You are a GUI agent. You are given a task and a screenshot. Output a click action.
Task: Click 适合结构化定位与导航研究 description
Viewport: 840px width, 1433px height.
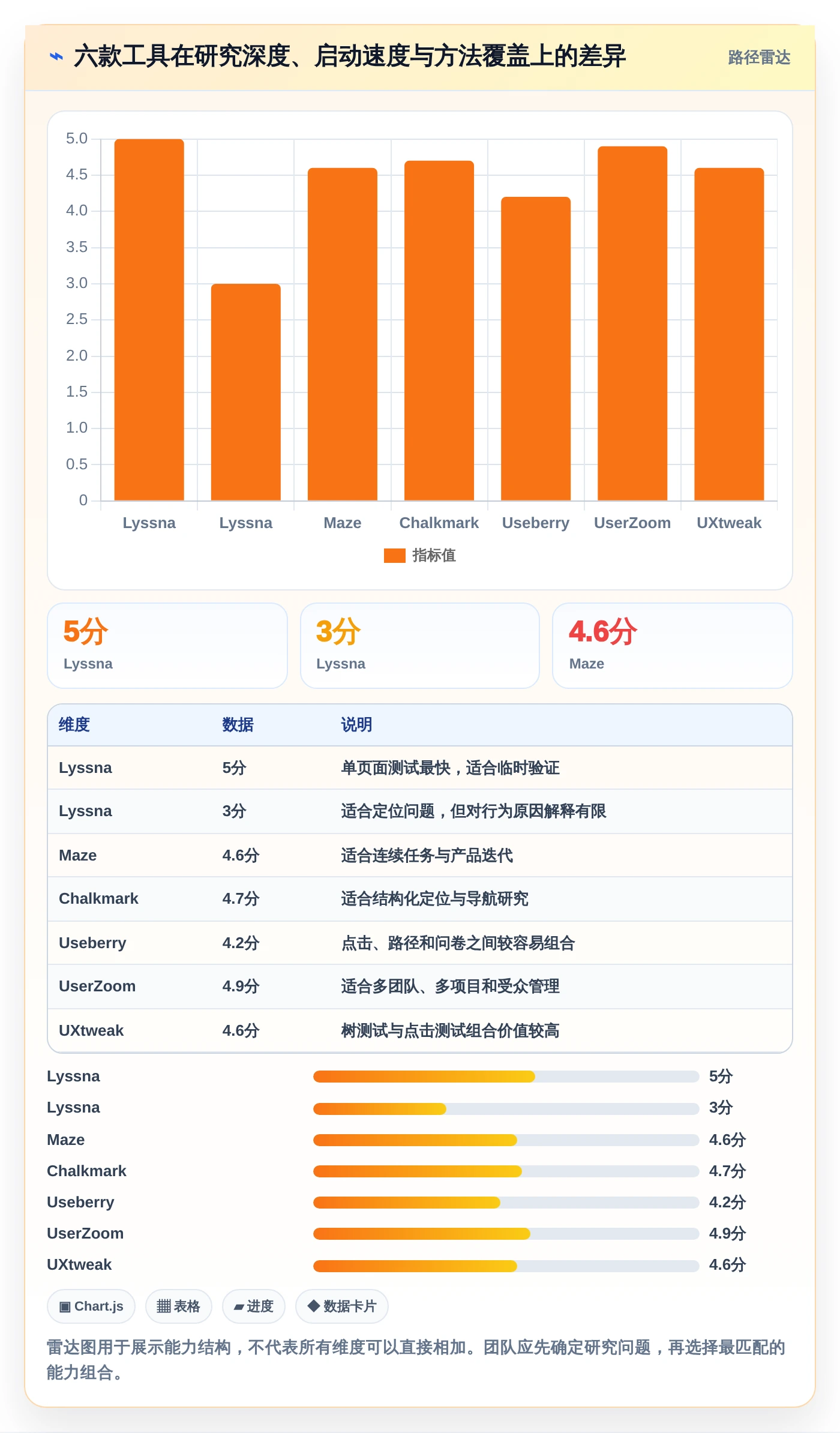[434, 899]
